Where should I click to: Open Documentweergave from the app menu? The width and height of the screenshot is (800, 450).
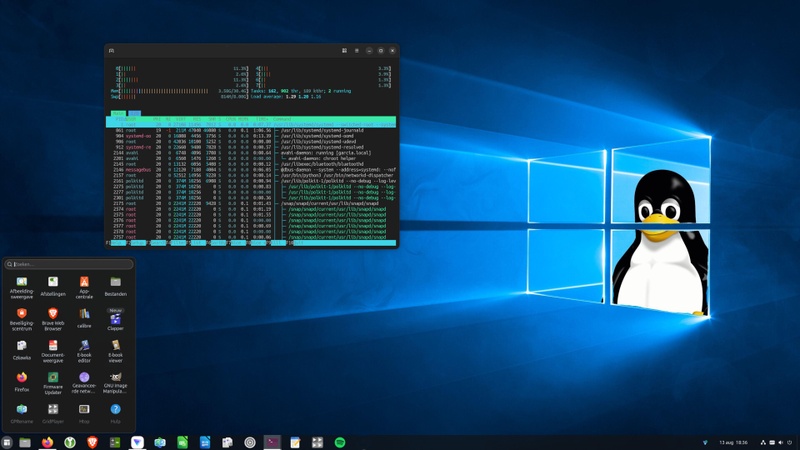(x=53, y=352)
